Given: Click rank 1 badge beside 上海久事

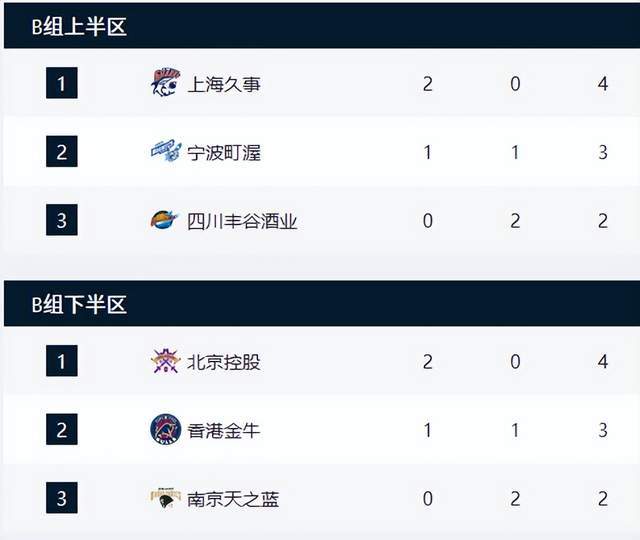Looking at the screenshot, I should 61,83.
